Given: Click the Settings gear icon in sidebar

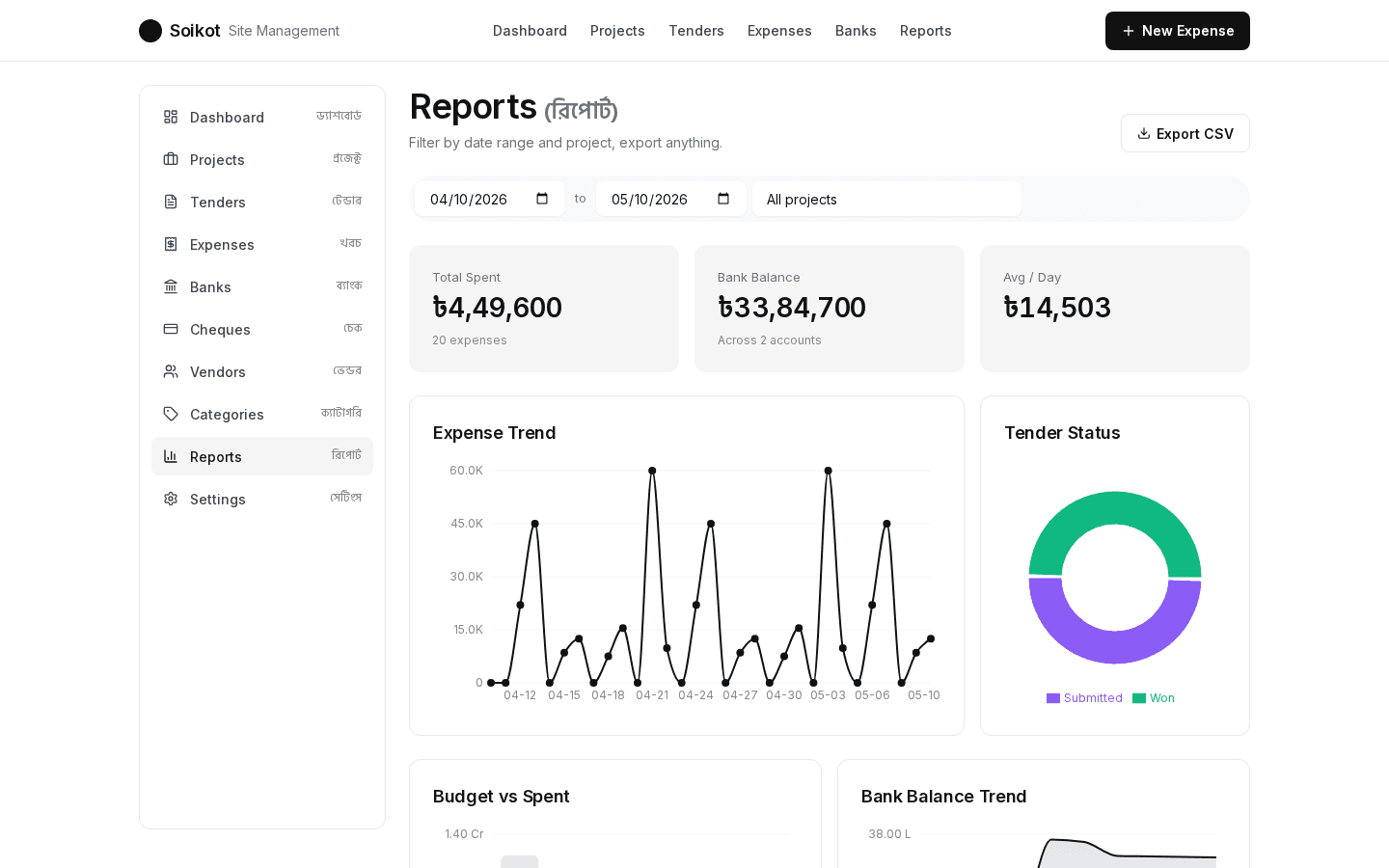Looking at the screenshot, I should tap(171, 499).
